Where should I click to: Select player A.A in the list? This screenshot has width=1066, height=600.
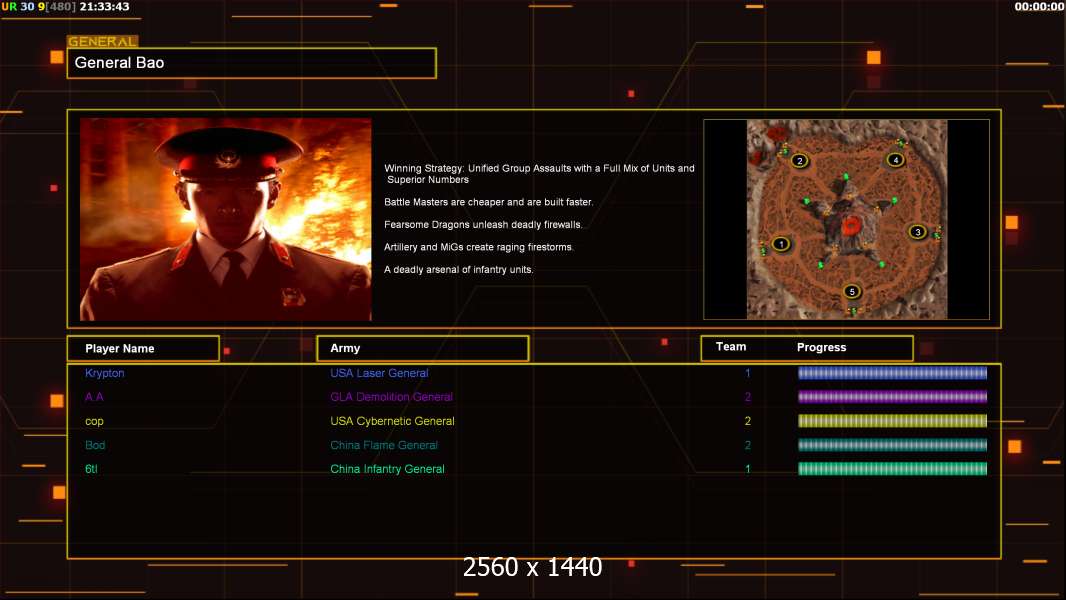tap(94, 397)
